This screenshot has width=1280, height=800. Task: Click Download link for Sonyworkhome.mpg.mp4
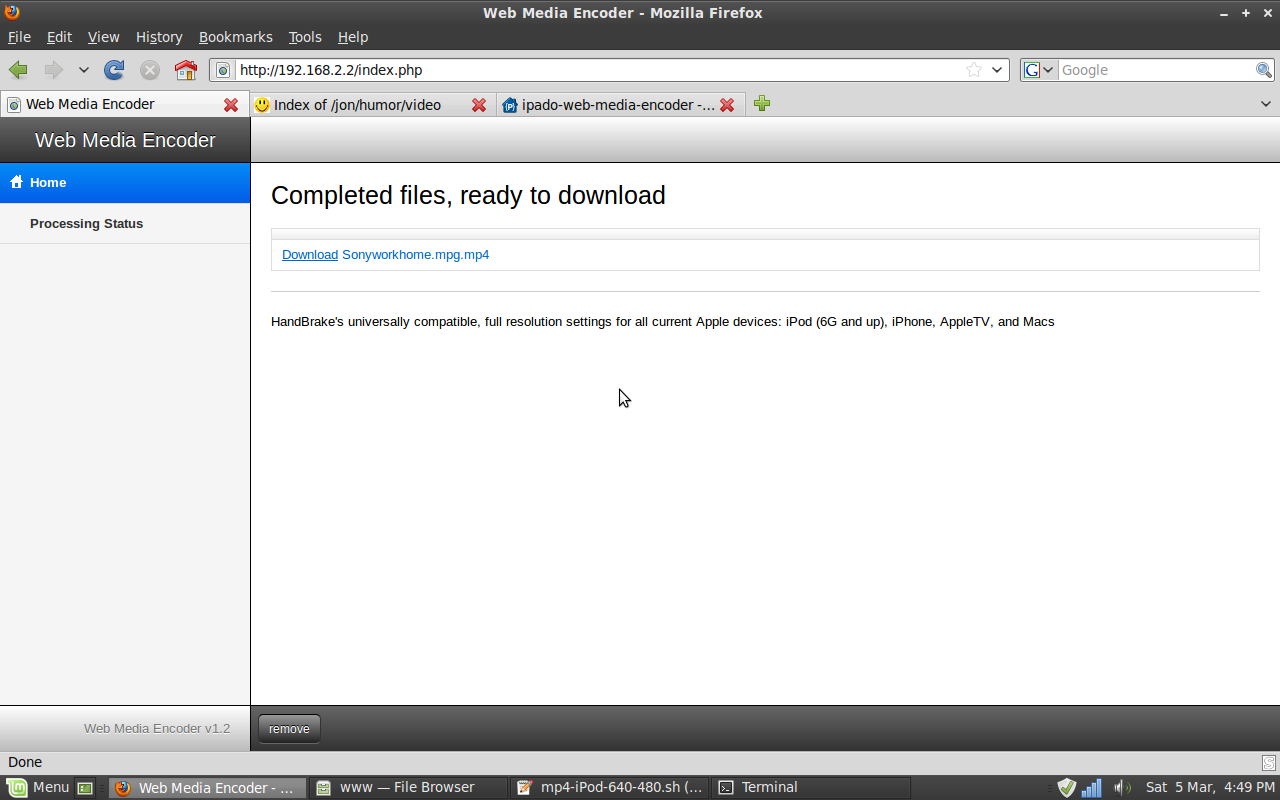[x=310, y=255]
